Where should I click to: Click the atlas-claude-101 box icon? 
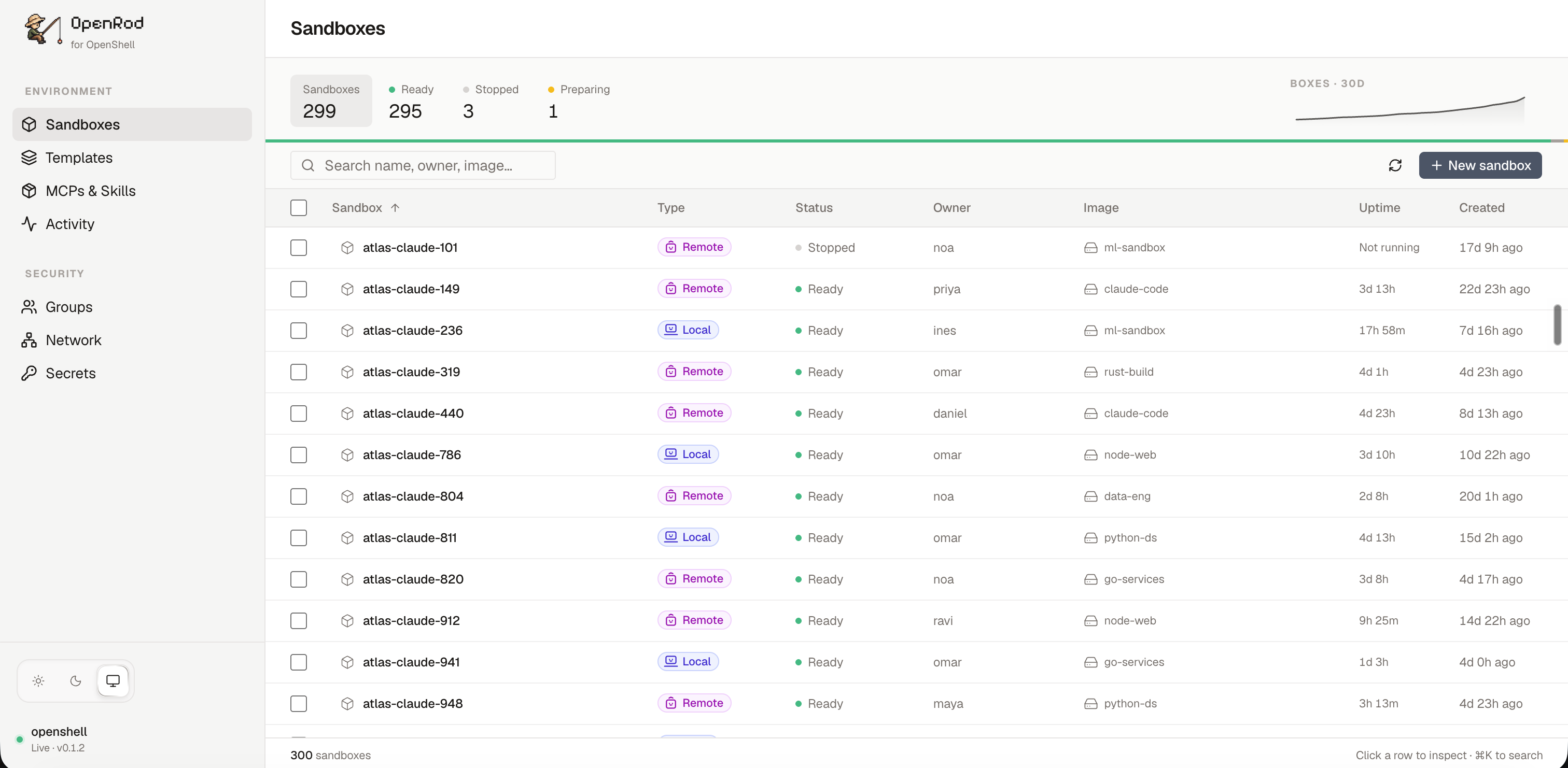point(347,248)
